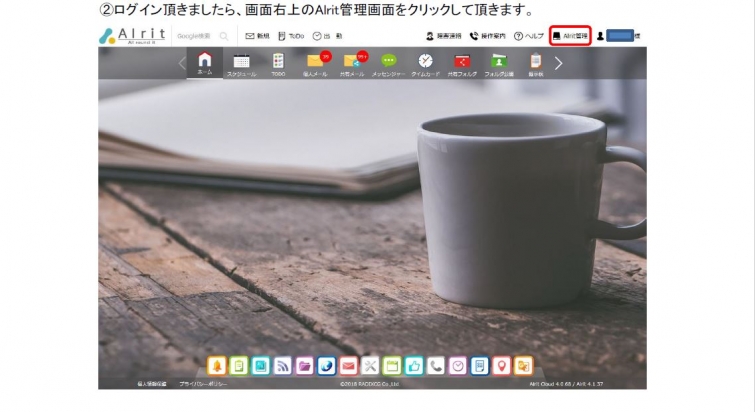Open the スケジュール calendar icon
This screenshot has width=755, height=412.
point(241,62)
